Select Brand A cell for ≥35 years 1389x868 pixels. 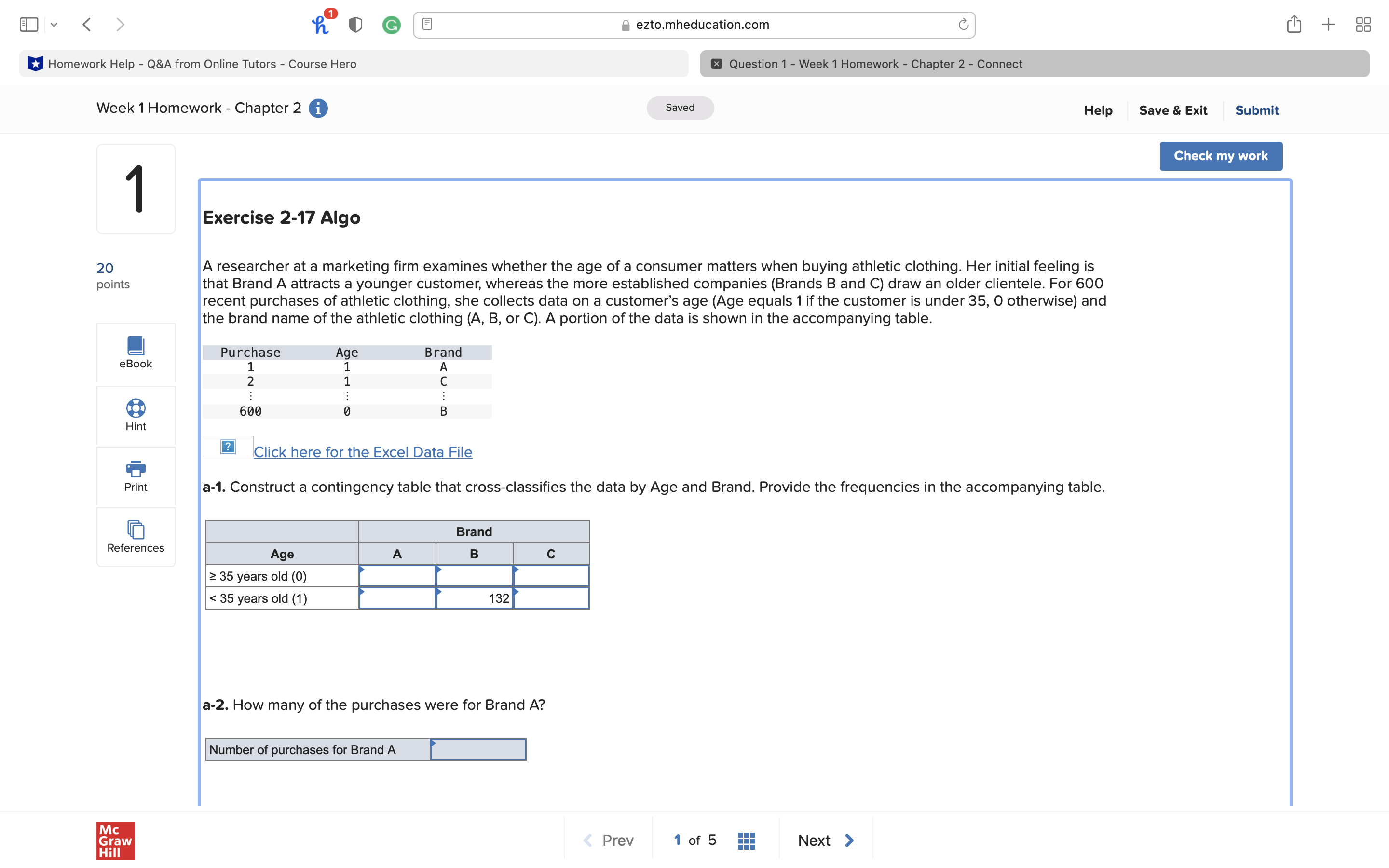[397, 576]
